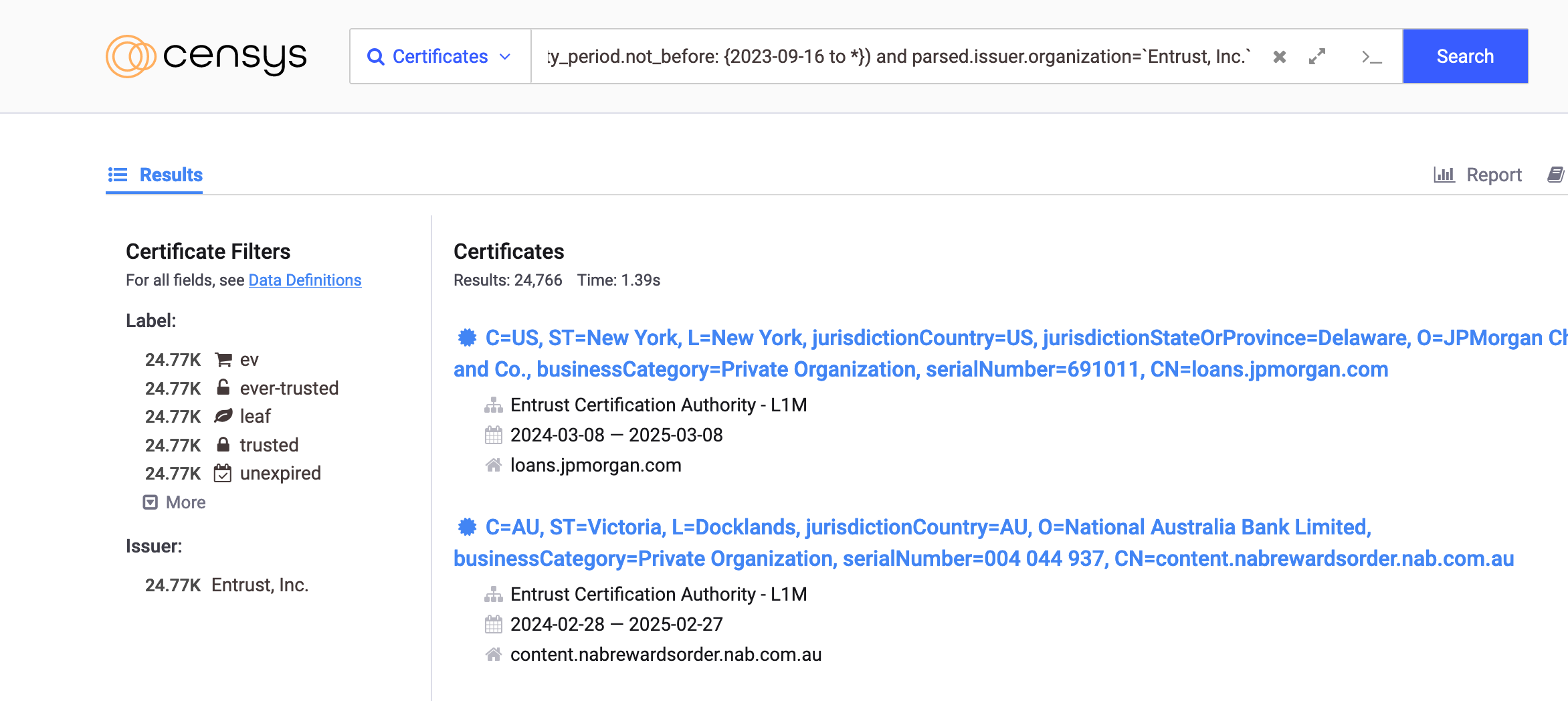The image size is (1568, 701).
Task: Switch to the Results tab
Action: (155, 175)
